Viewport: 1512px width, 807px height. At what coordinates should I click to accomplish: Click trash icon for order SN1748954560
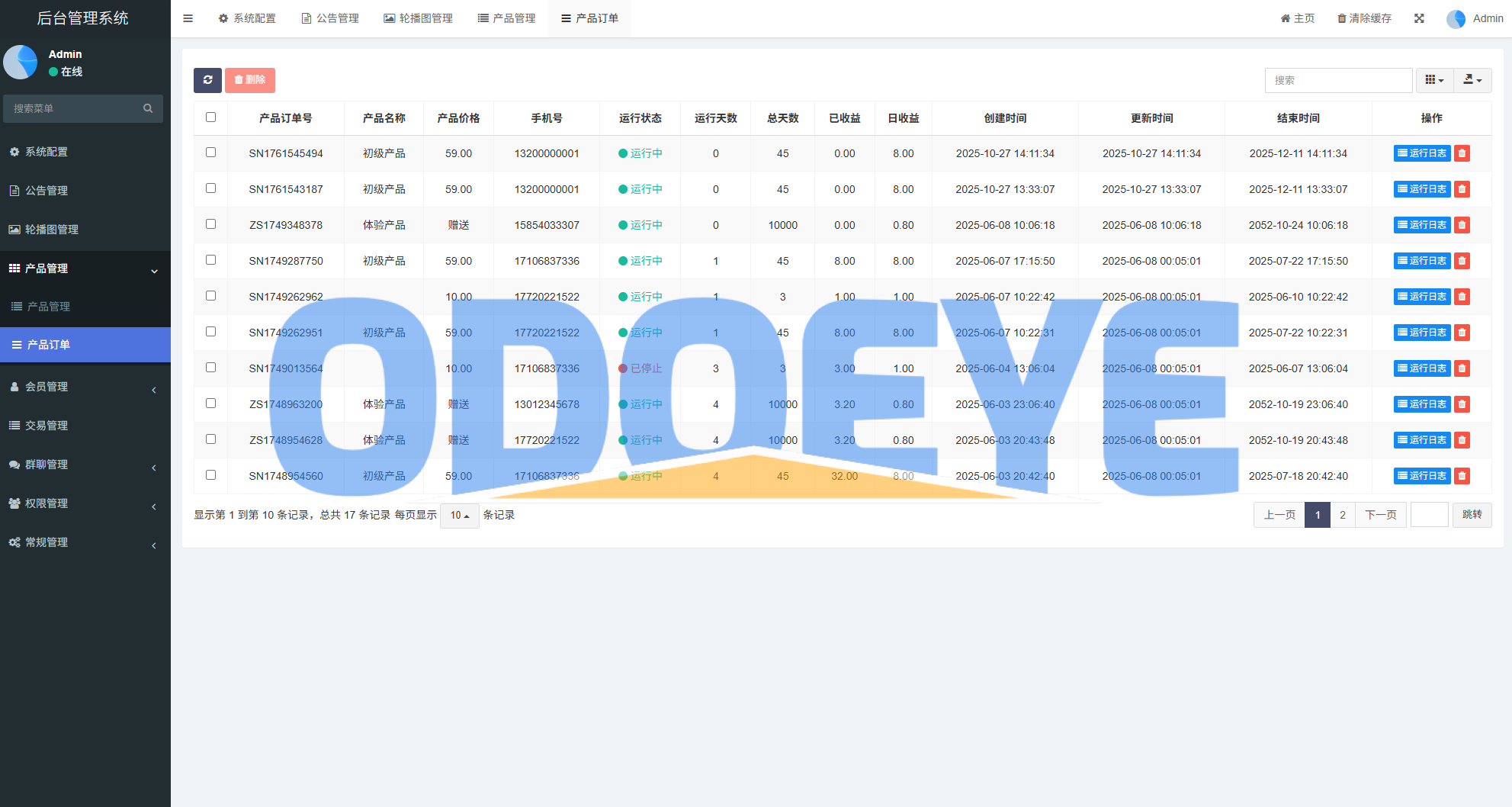[x=1462, y=476]
